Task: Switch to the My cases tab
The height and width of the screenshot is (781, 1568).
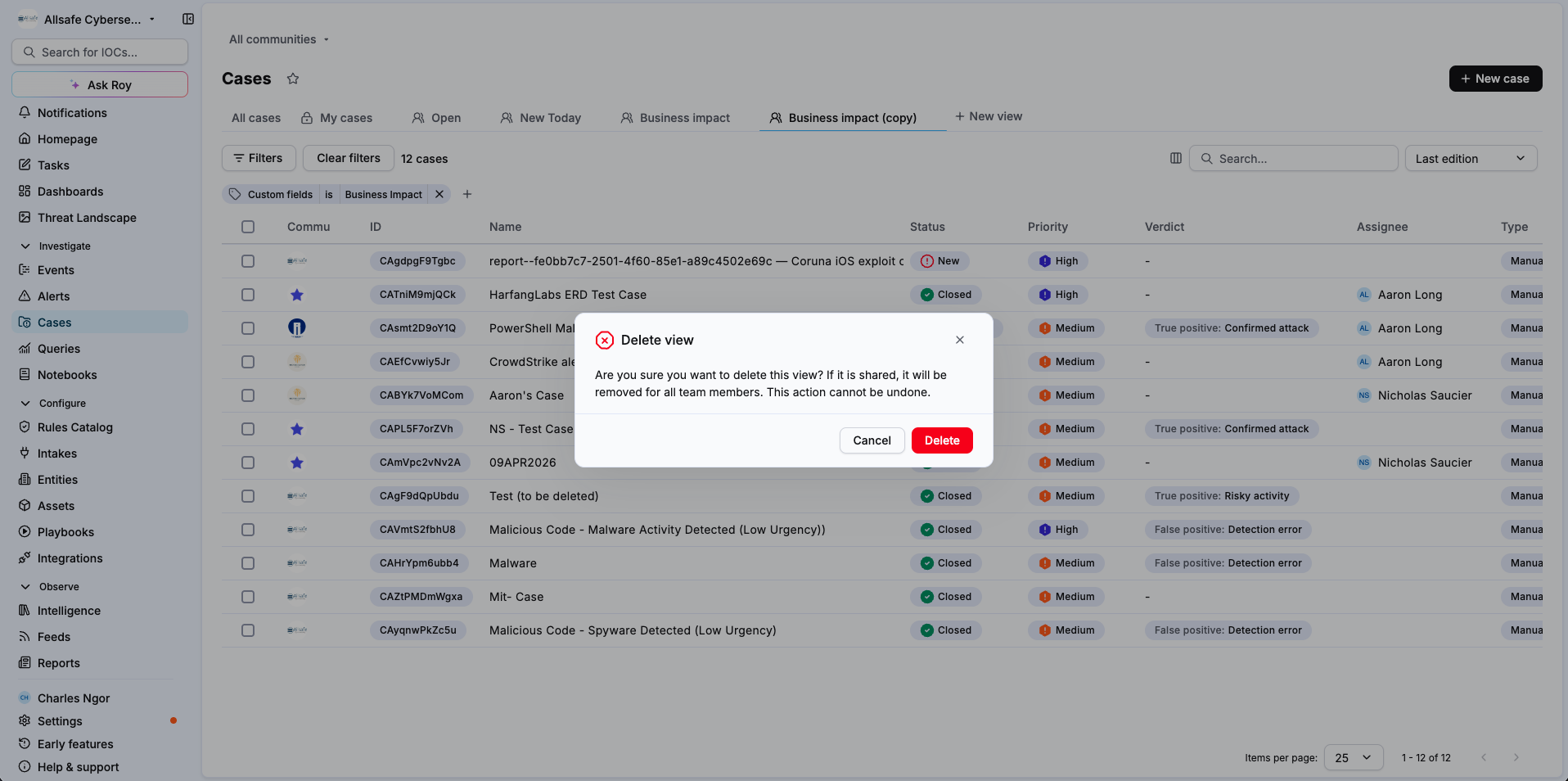Action: tap(336, 118)
